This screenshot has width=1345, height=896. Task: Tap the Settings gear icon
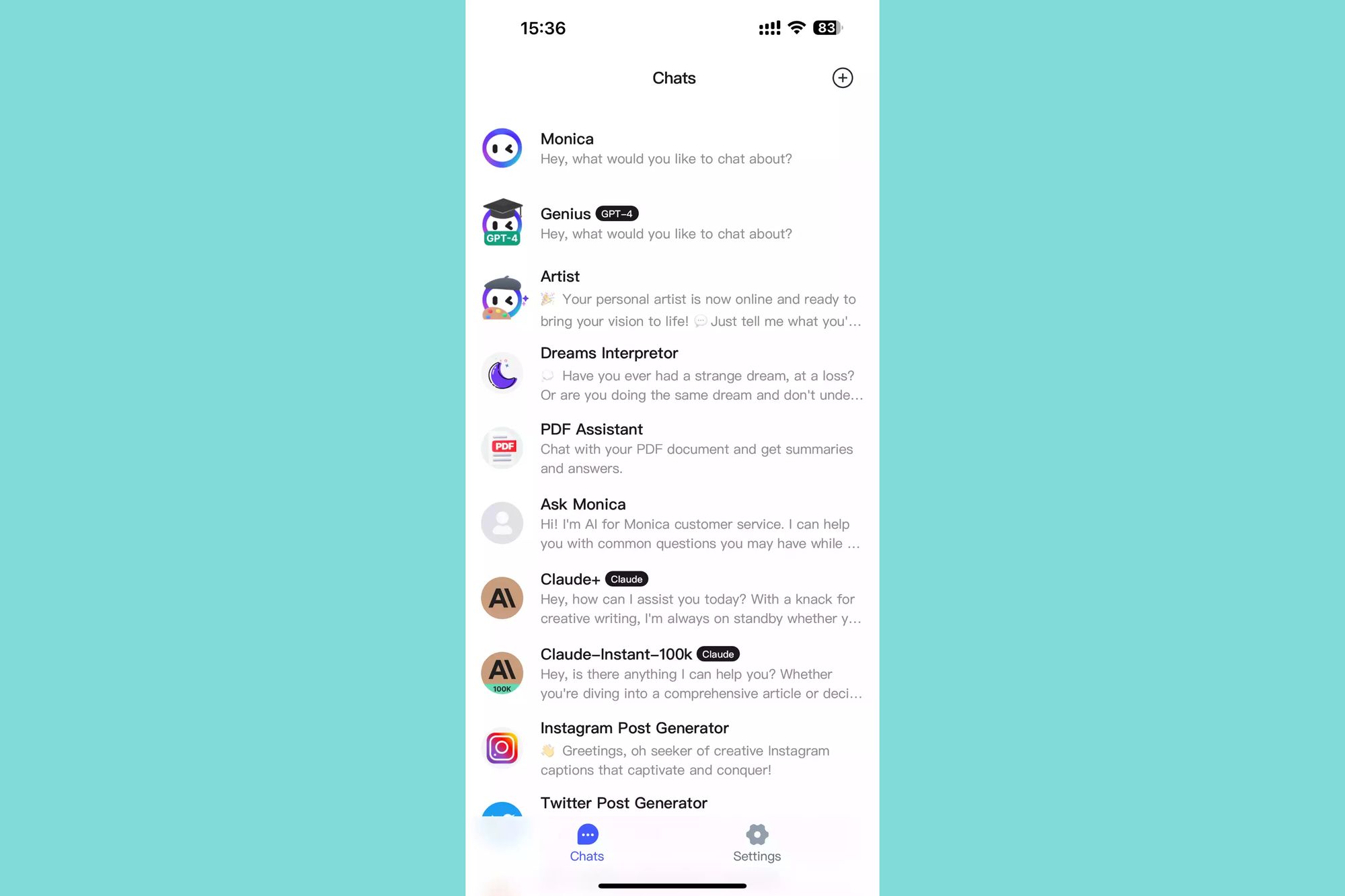coord(757,834)
